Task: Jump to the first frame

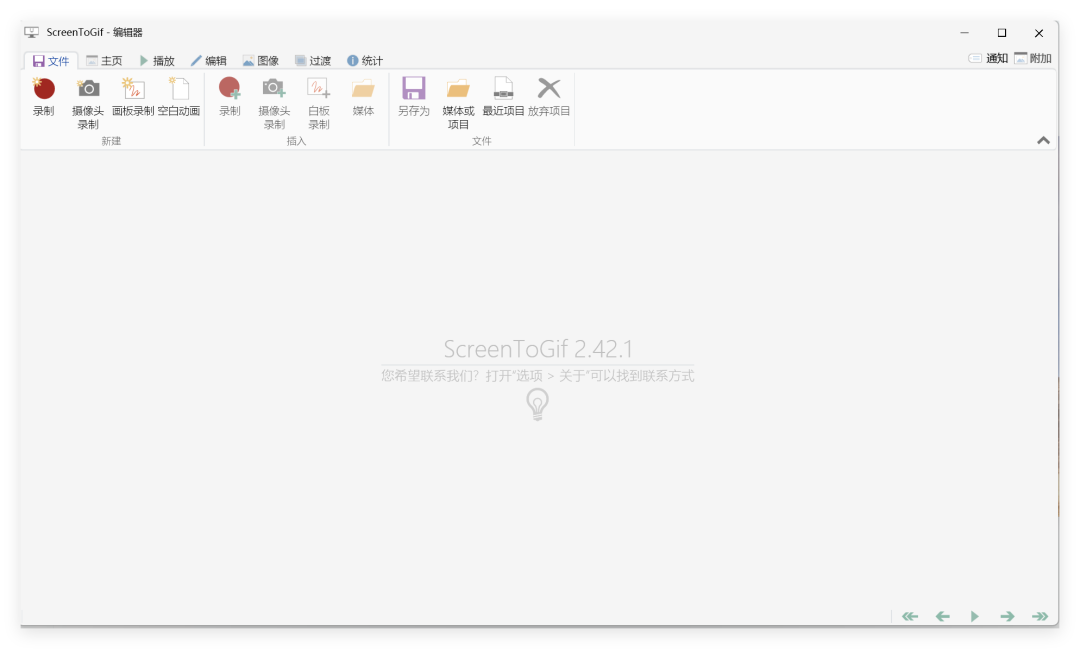Action: coord(910,616)
